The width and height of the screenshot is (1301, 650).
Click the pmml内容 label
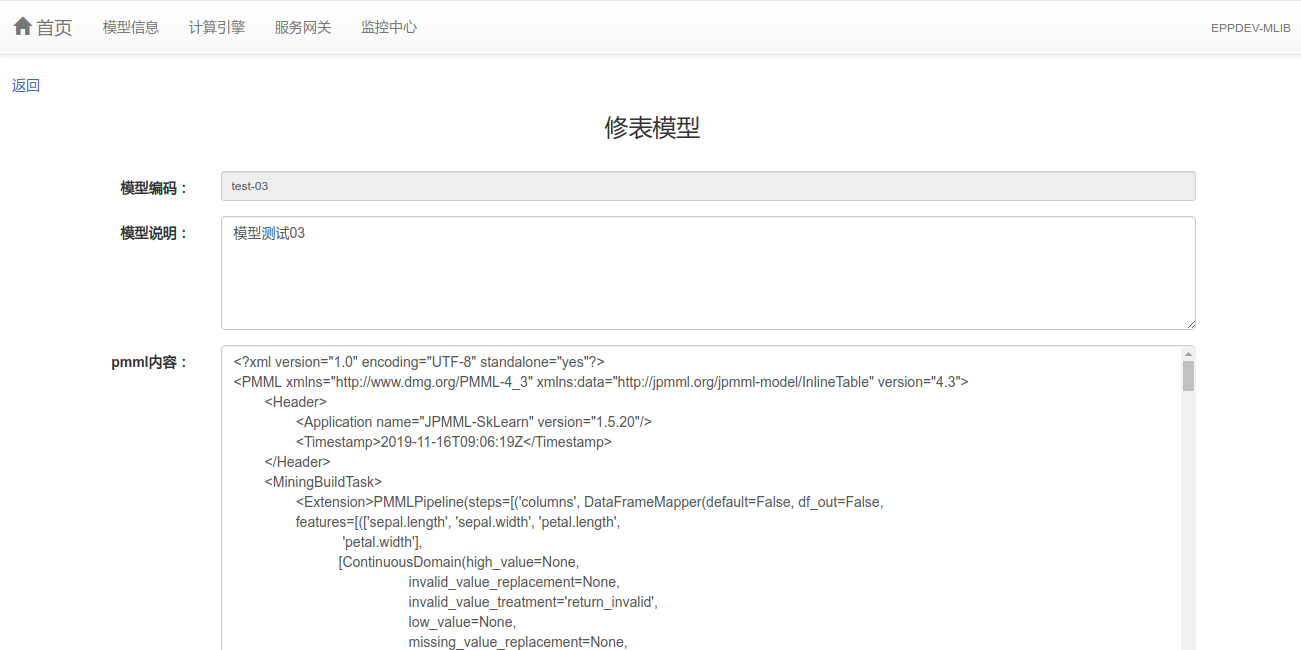149,362
